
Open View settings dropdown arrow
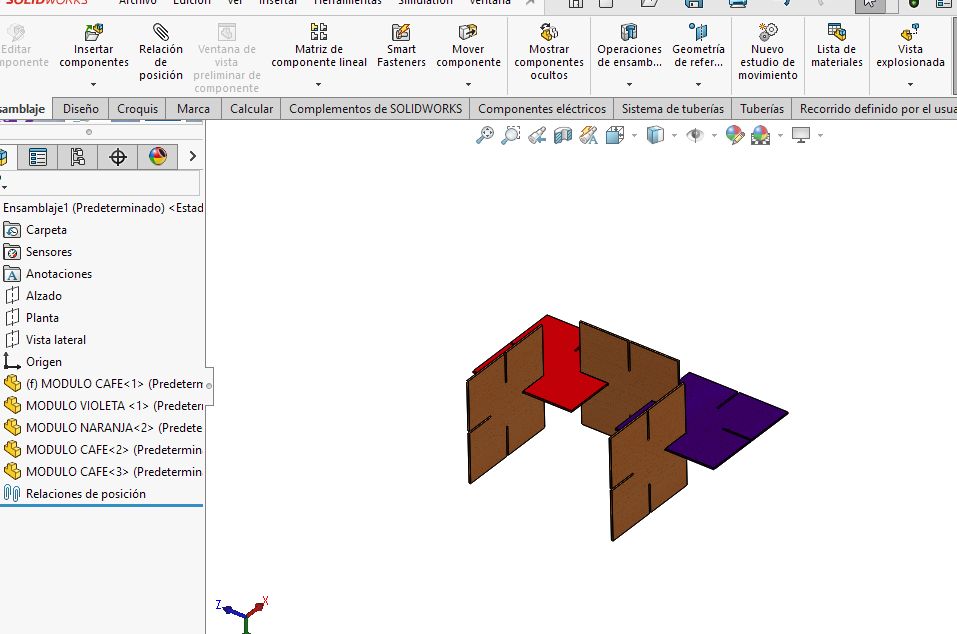pyautogui.click(x=820, y=135)
